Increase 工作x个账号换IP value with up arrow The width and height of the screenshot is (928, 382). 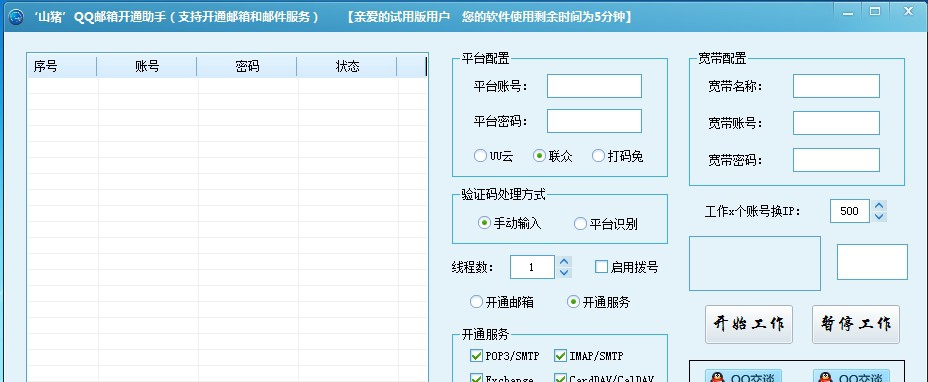pos(879,206)
